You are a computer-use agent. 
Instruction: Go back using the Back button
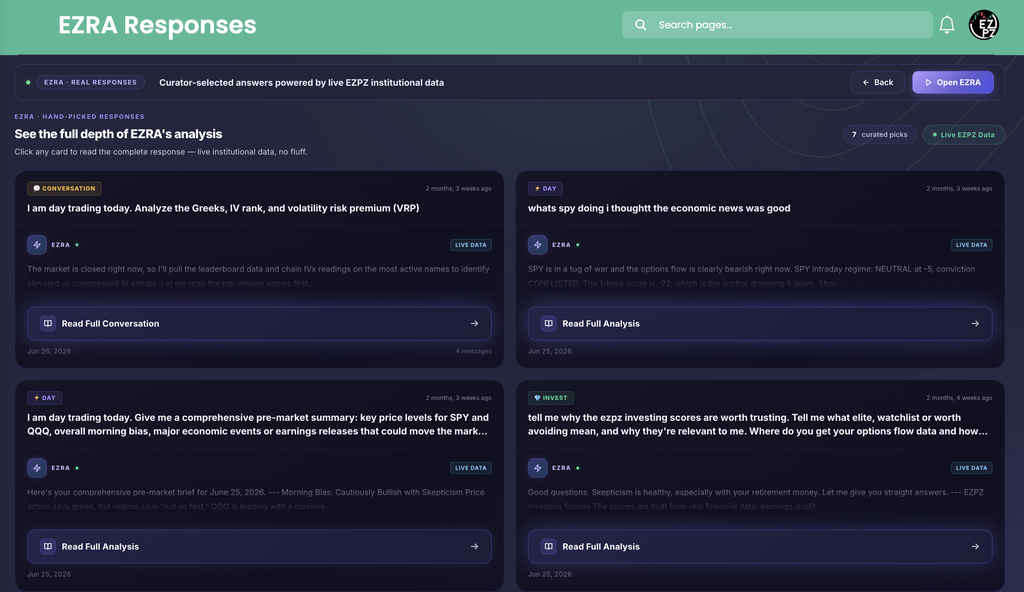pos(877,82)
